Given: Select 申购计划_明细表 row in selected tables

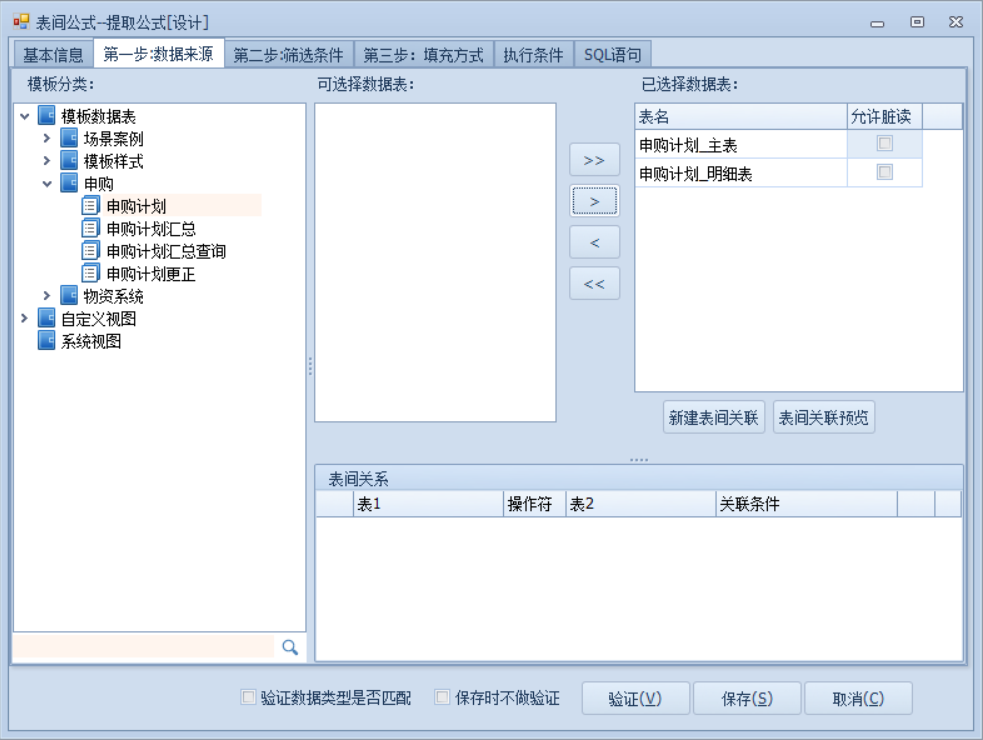Looking at the screenshot, I should click(740, 174).
